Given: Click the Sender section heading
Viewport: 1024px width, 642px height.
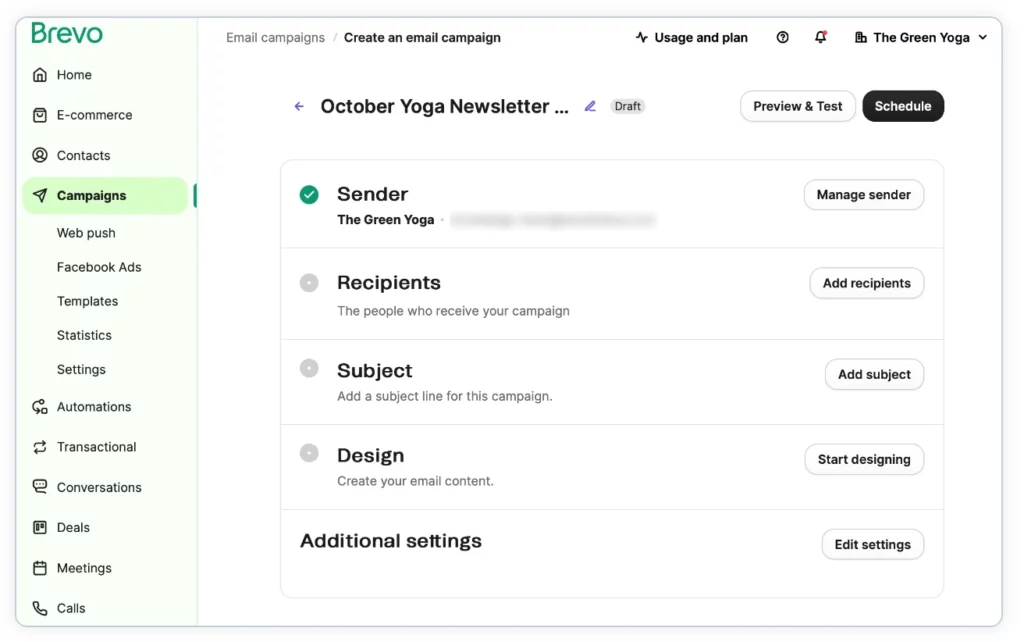Looking at the screenshot, I should pyautogui.click(x=372, y=195).
